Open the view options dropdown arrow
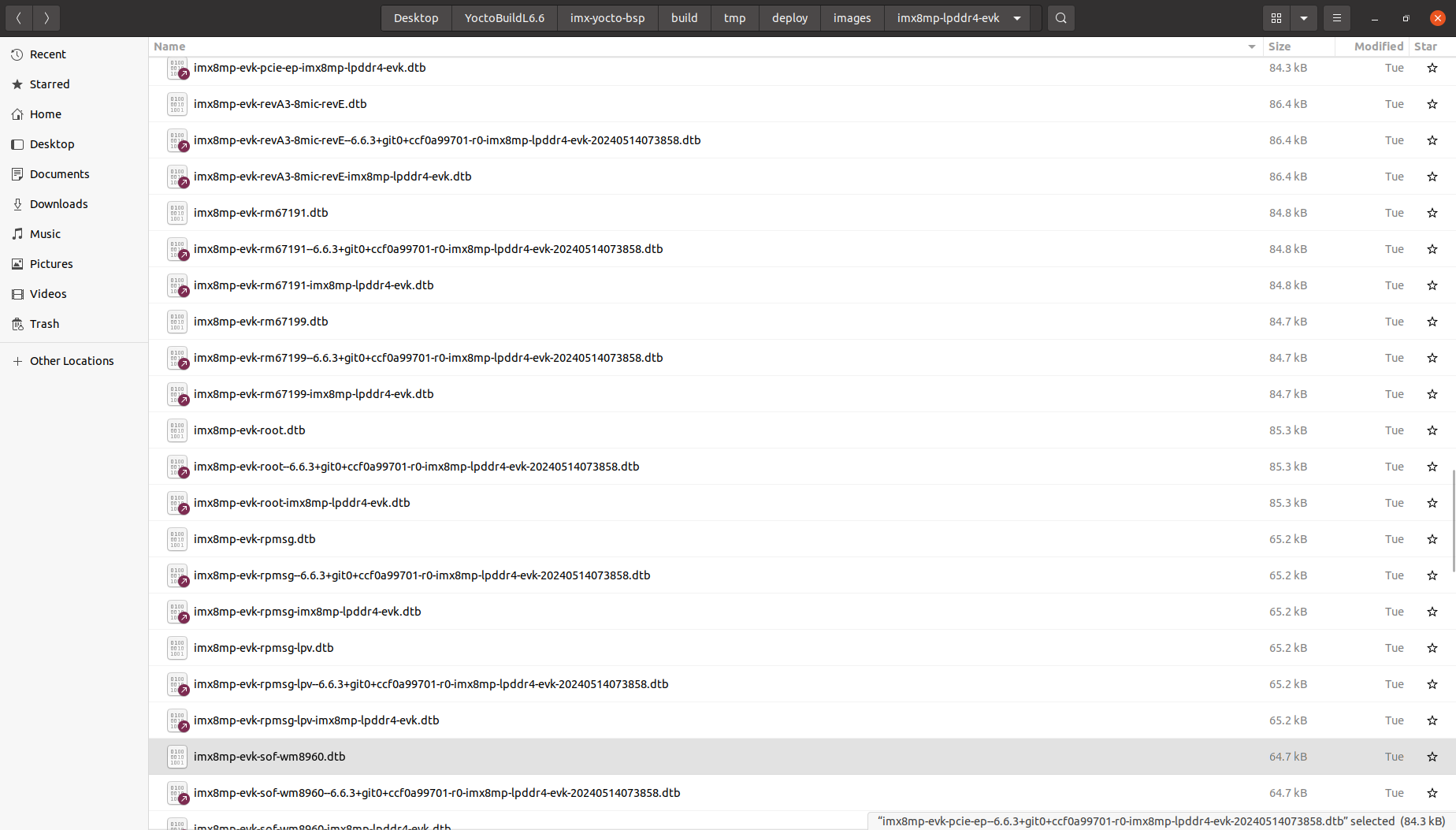This screenshot has height=830, width=1456. pos(1303,17)
